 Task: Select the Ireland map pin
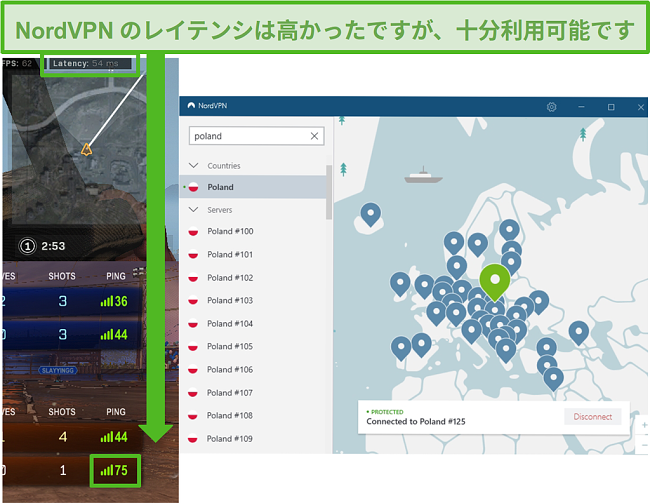point(400,284)
